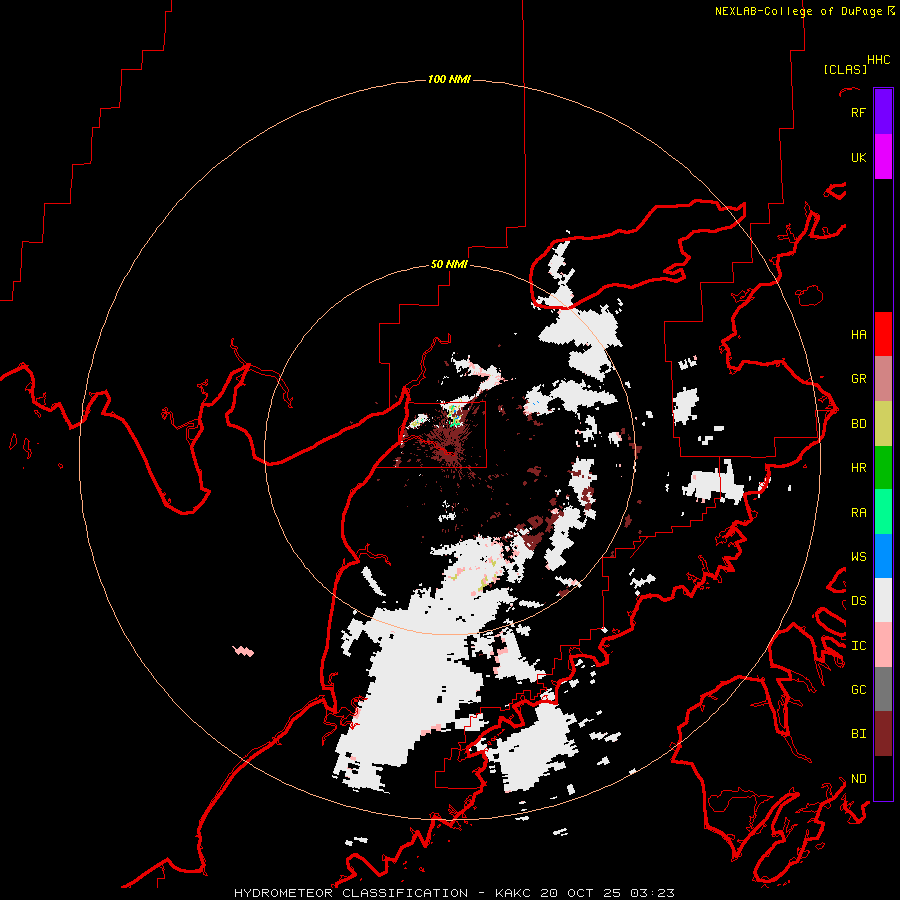Click the BI legend label

pos(858,734)
